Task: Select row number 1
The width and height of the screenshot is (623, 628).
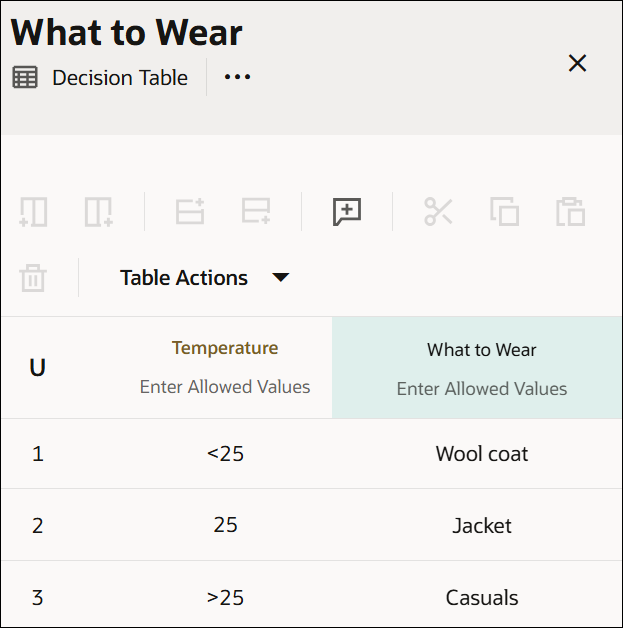Action: point(38,454)
